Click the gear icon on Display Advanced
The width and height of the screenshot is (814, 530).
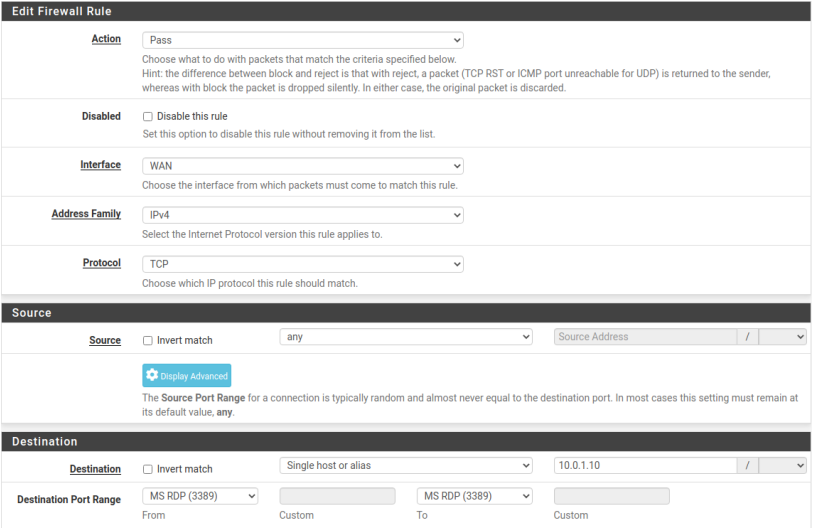coord(152,375)
